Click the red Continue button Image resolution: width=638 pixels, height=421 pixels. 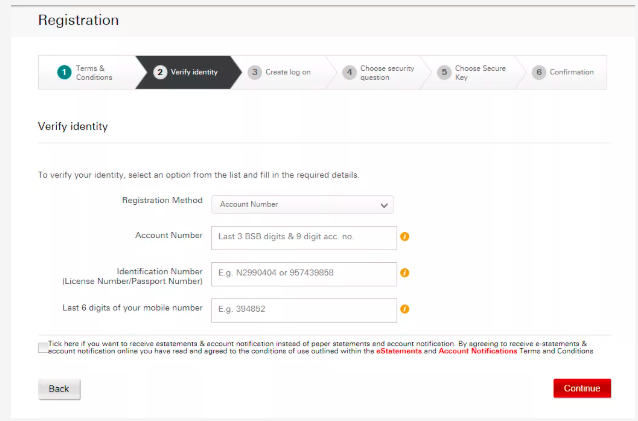pos(582,388)
